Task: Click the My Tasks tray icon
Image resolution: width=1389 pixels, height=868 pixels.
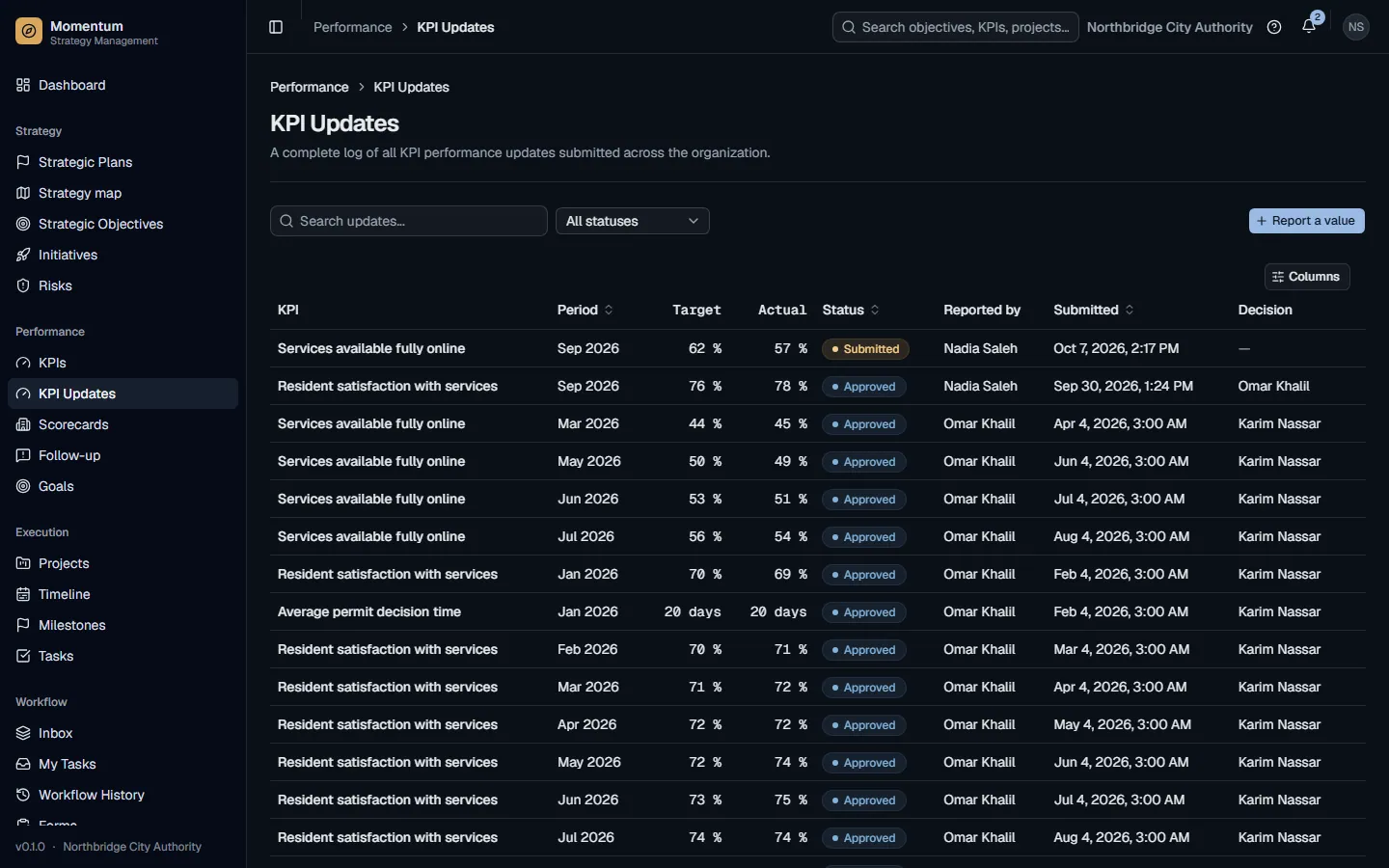Action: click(23, 764)
